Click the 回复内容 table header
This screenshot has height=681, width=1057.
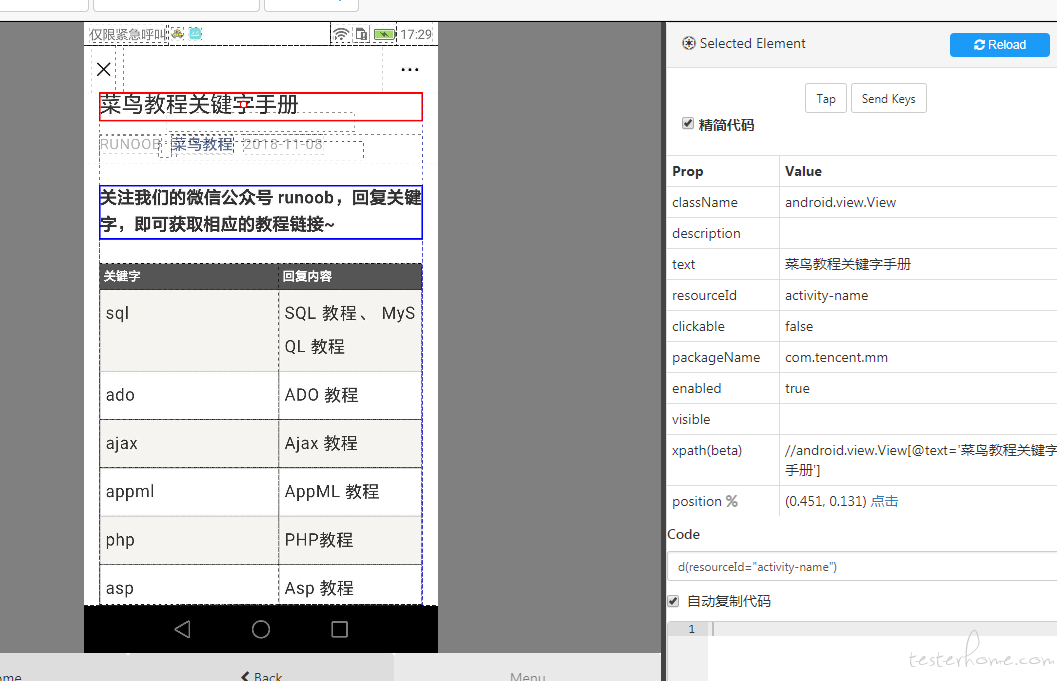coord(351,276)
